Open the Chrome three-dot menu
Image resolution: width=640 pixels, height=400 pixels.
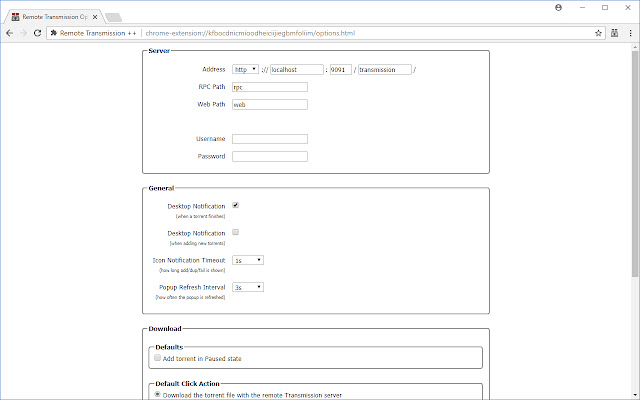click(630, 33)
